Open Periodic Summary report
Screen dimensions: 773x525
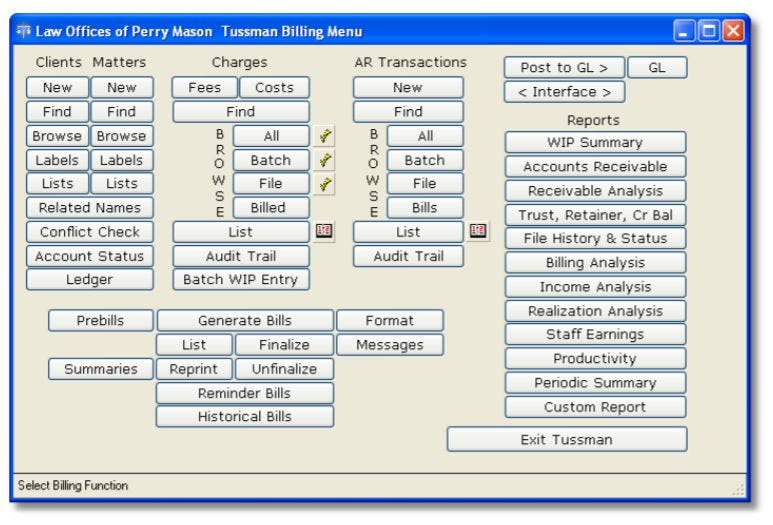pyautogui.click(x=596, y=382)
